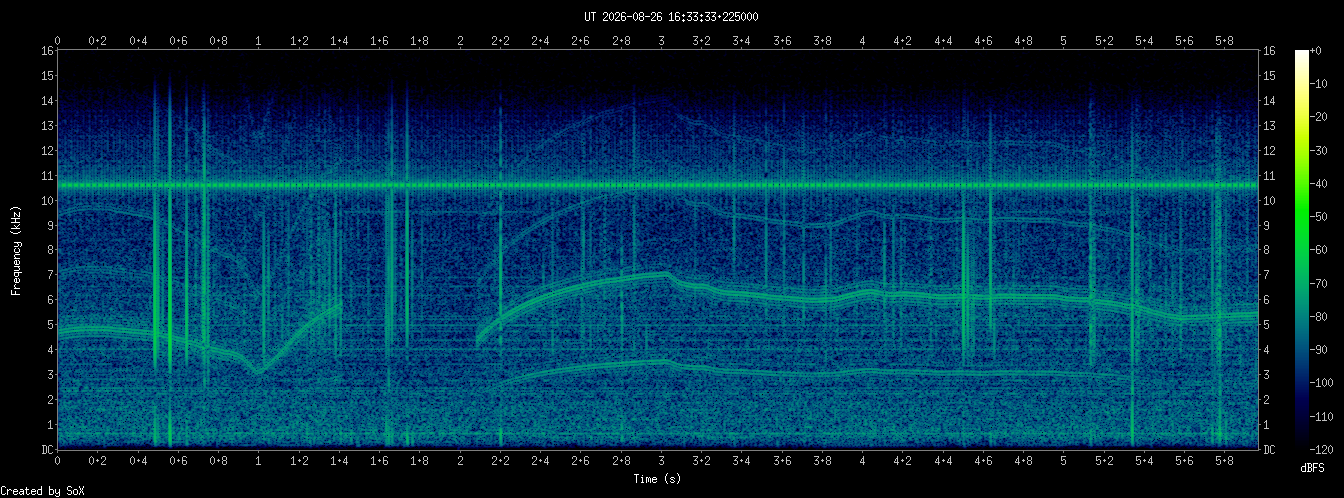Click the white top of the color scale

tap(1301, 54)
